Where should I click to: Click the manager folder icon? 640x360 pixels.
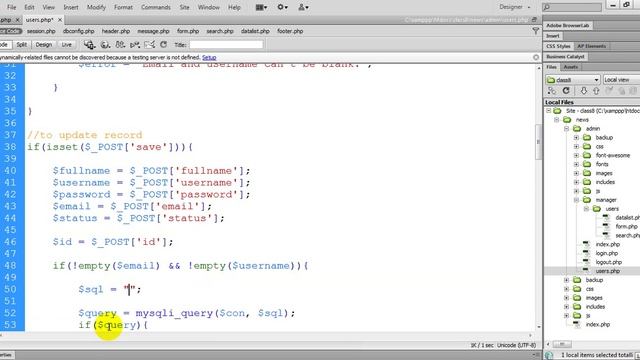point(587,200)
